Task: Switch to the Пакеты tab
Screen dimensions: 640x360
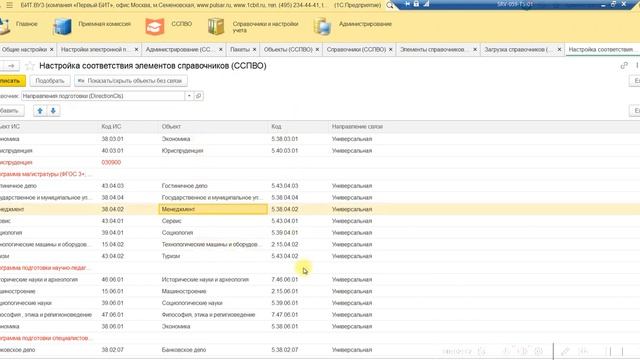Action: click(x=240, y=49)
